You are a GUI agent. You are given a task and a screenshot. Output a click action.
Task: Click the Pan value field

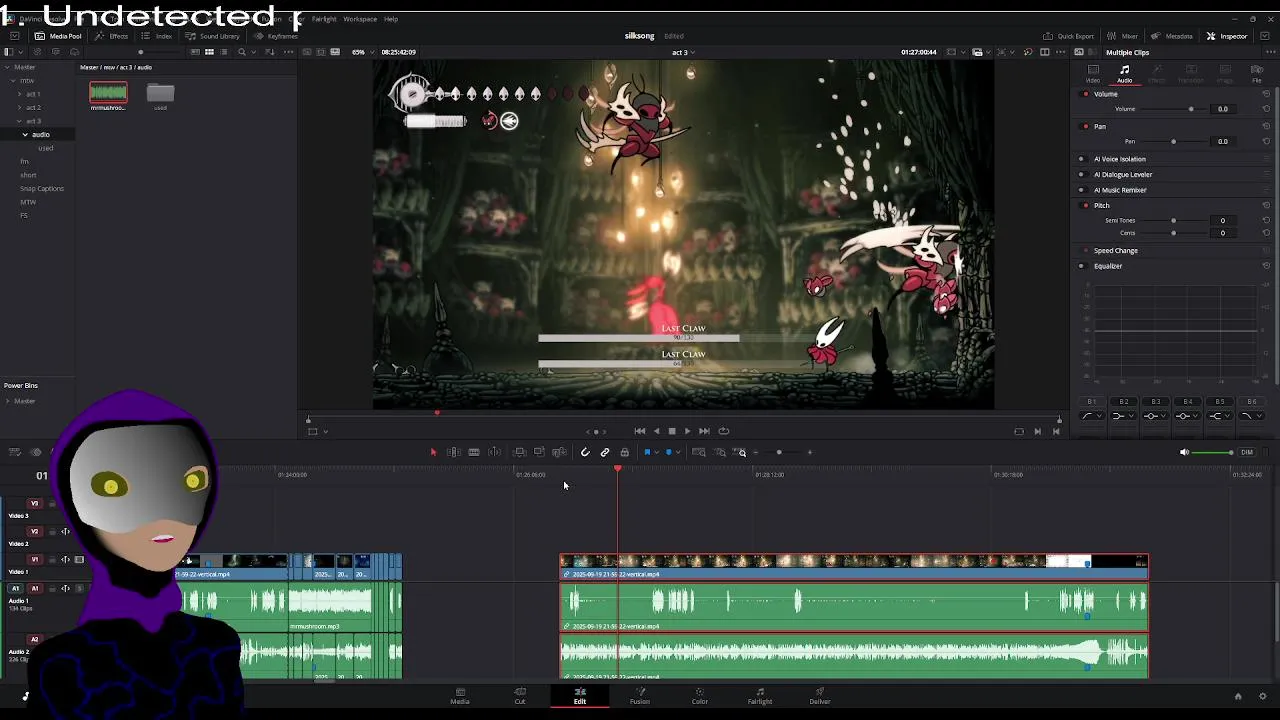tap(1222, 141)
